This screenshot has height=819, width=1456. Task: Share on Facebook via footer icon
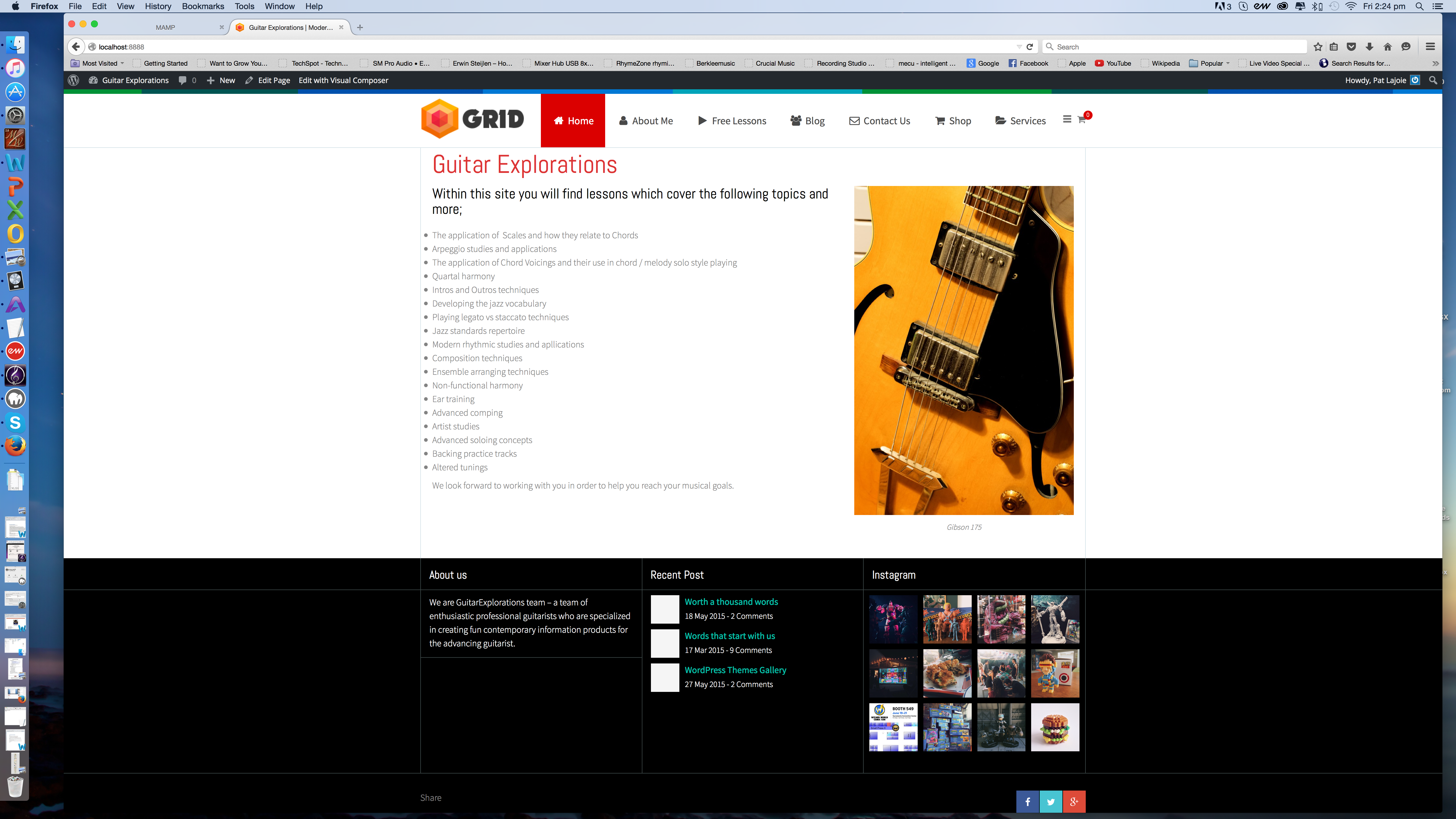point(1027,801)
